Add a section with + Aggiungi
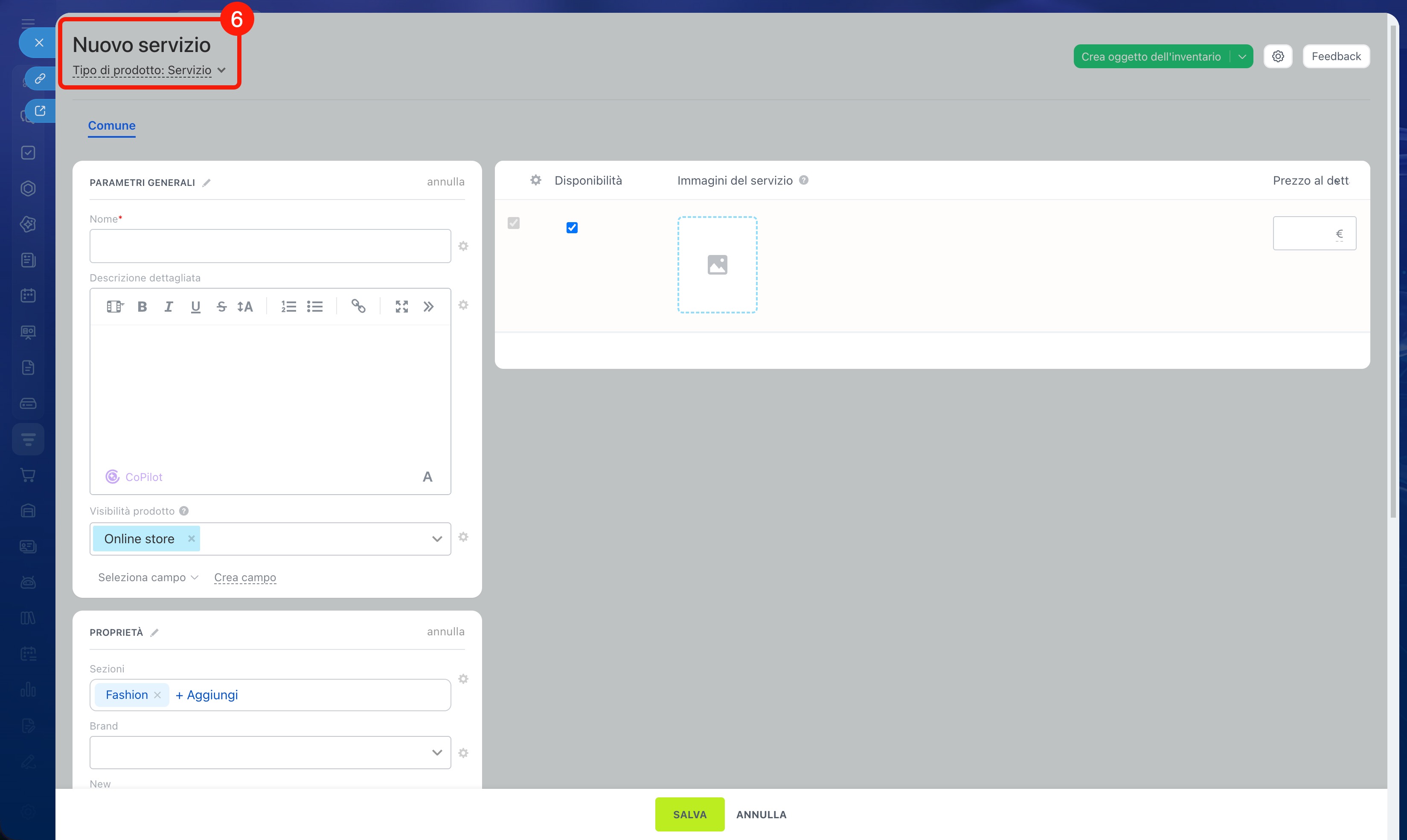1407x840 pixels. tap(206, 695)
